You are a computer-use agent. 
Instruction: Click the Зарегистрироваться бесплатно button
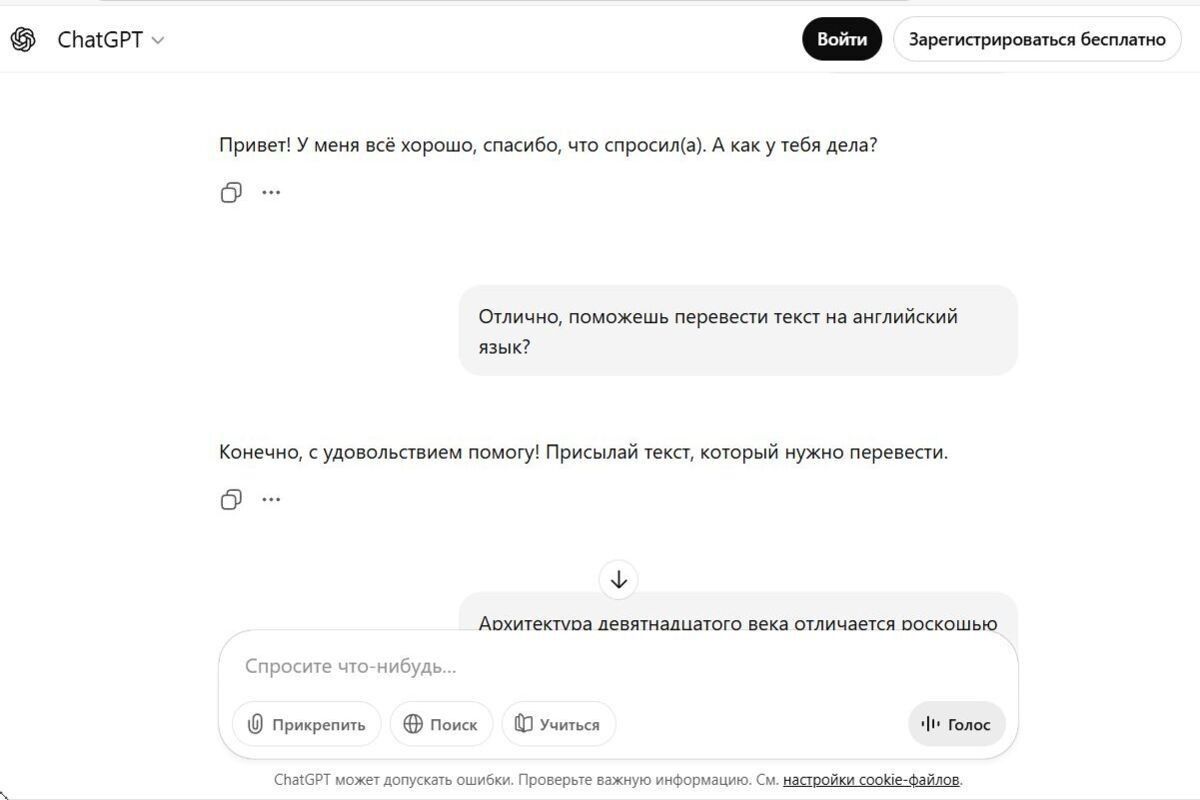click(x=1036, y=39)
